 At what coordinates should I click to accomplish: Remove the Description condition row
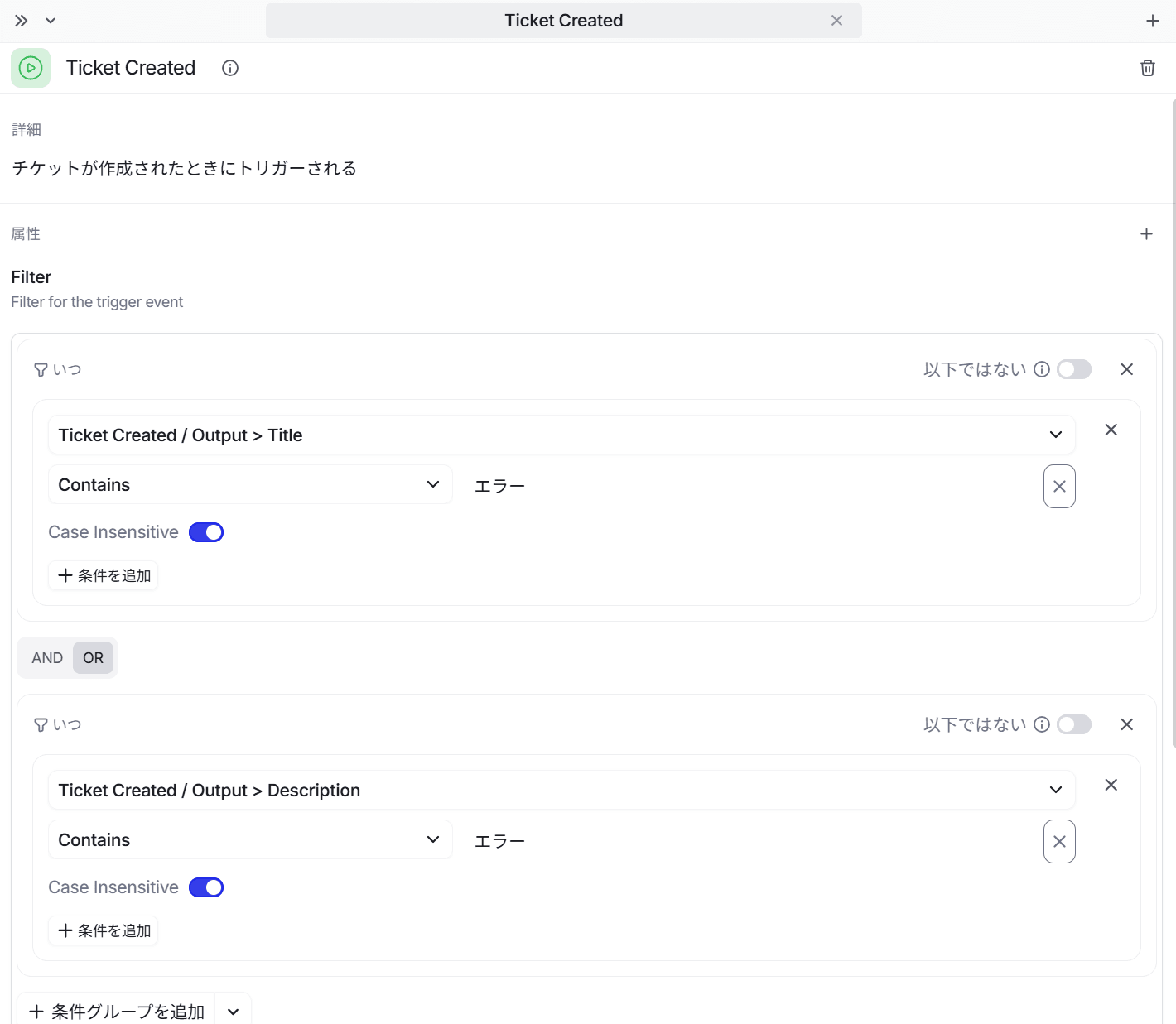1111,785
